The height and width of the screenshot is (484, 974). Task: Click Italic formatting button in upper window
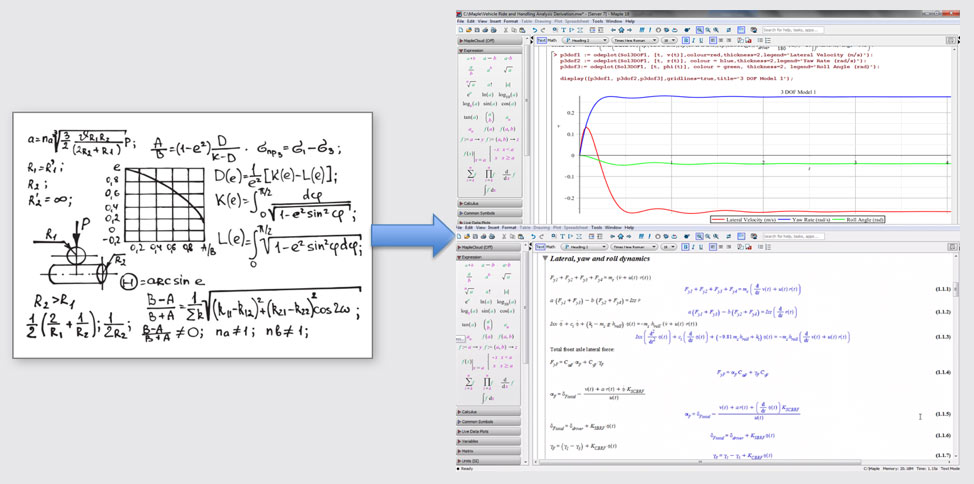[x=695, y=40]
